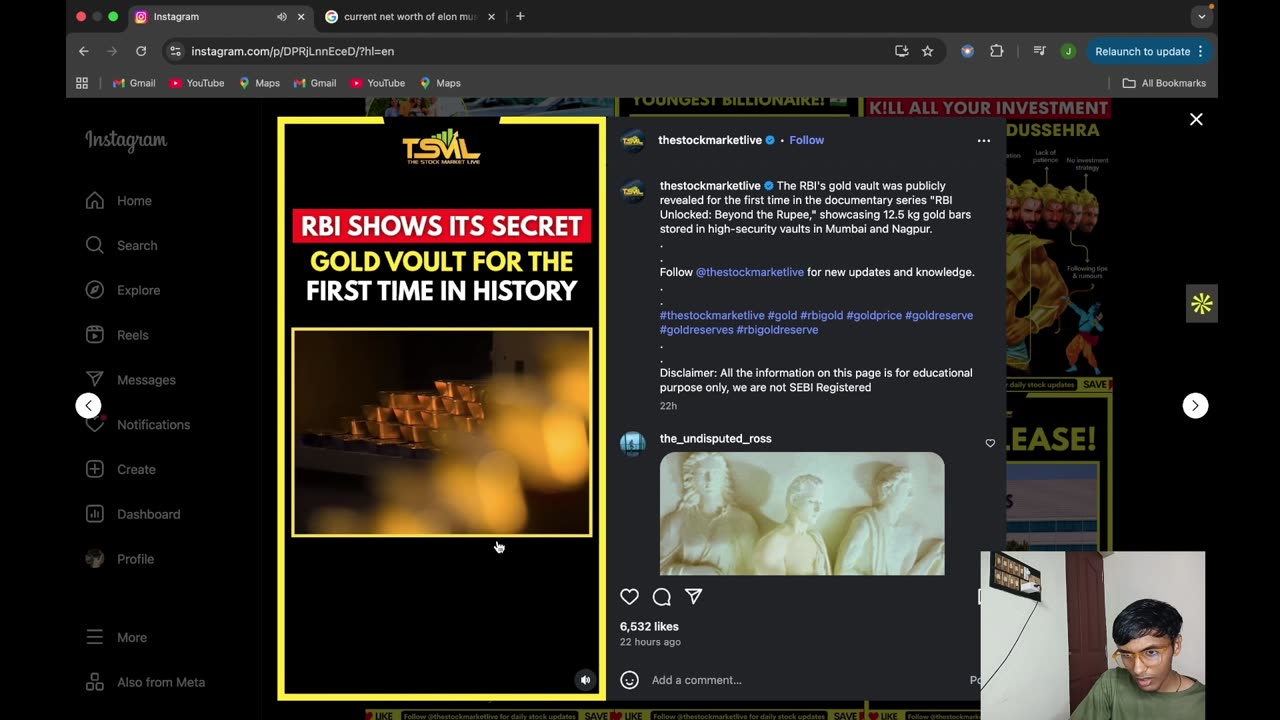1280x720 pixels.
Task: Click the Instagram logo
Action: coord(126,140)
